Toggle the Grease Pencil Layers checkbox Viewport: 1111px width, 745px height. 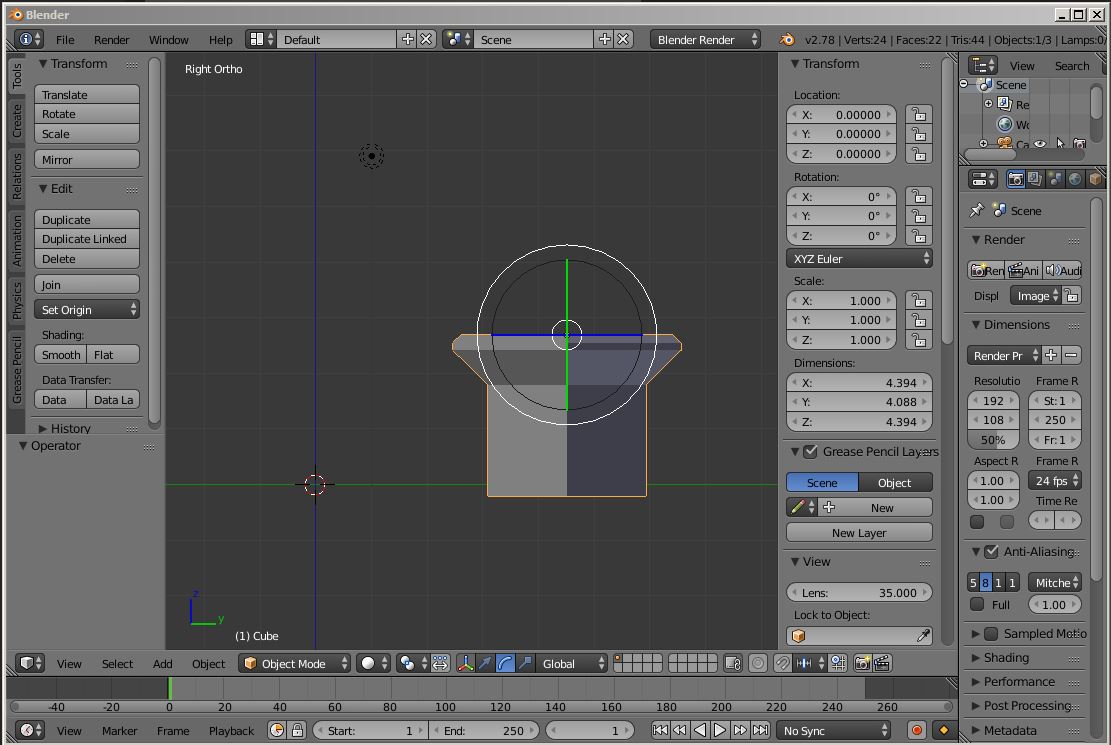[810, 451]
